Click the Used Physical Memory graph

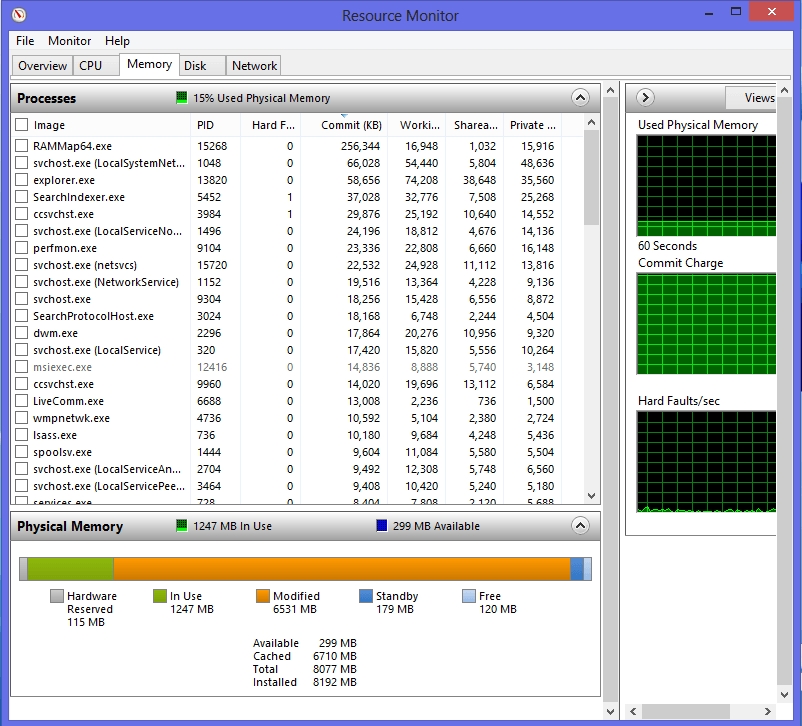706,186
